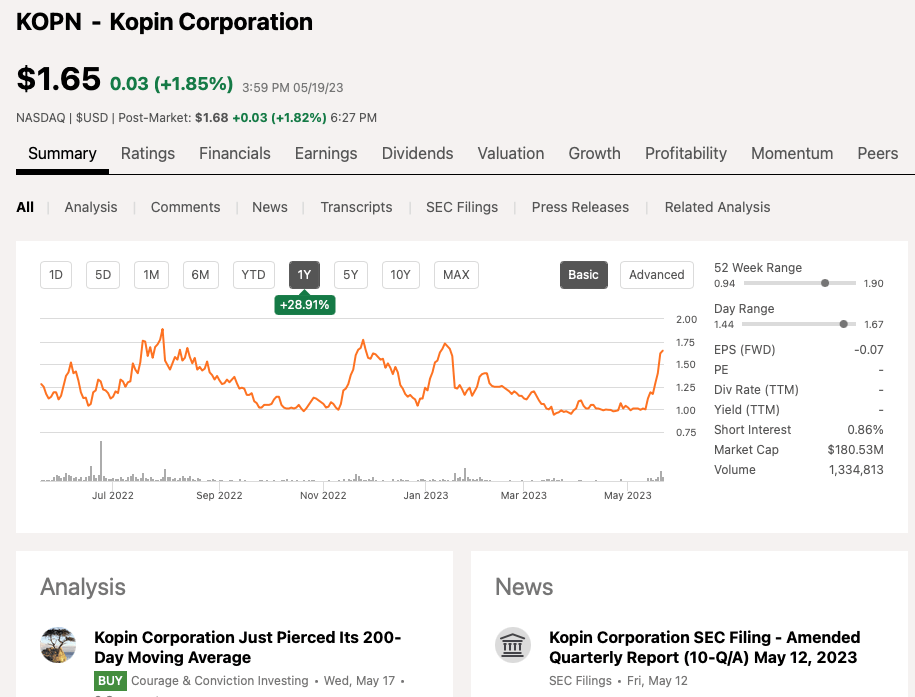Open the Ratings tab
915x697 pixels.
(x=148, y=153)
